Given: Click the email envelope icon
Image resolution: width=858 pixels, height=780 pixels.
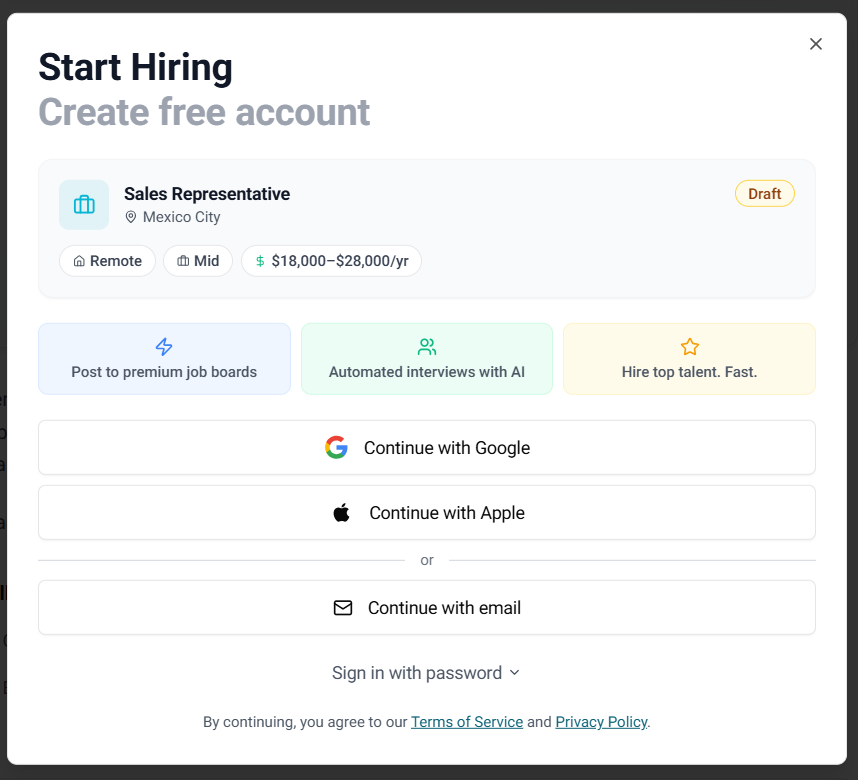Looking at the screenshot, I should [343, 608].
